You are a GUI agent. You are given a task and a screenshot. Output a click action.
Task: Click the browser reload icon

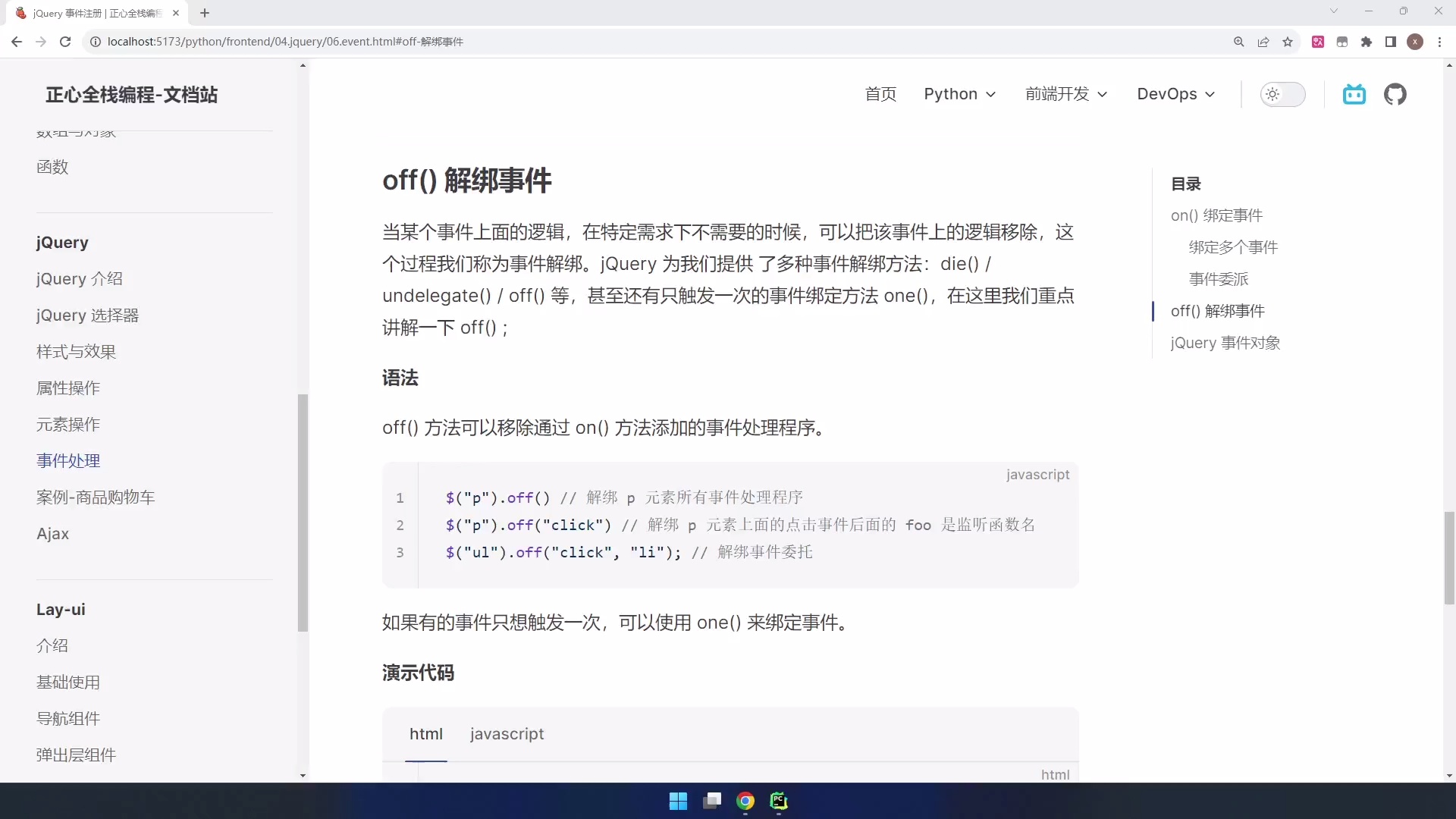(65, 42)
